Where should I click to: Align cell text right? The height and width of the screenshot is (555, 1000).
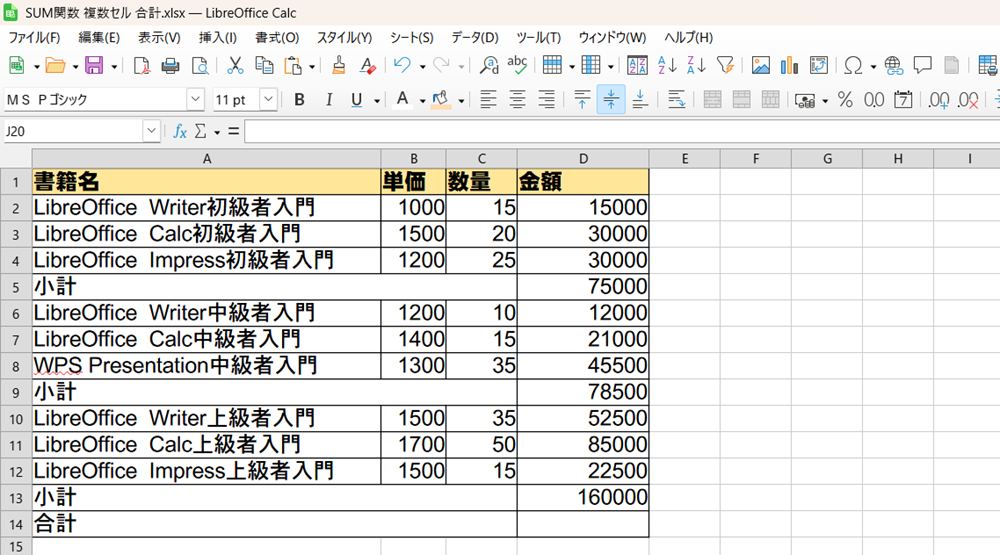pyautogui.click(x=547, y=100)
